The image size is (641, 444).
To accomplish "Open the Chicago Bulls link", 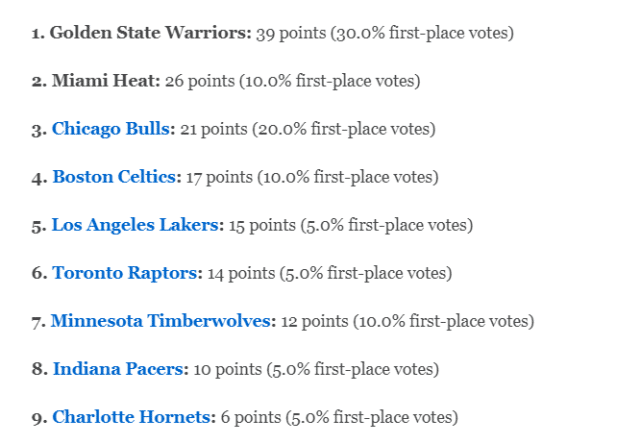I will click(x=113, y=129).
